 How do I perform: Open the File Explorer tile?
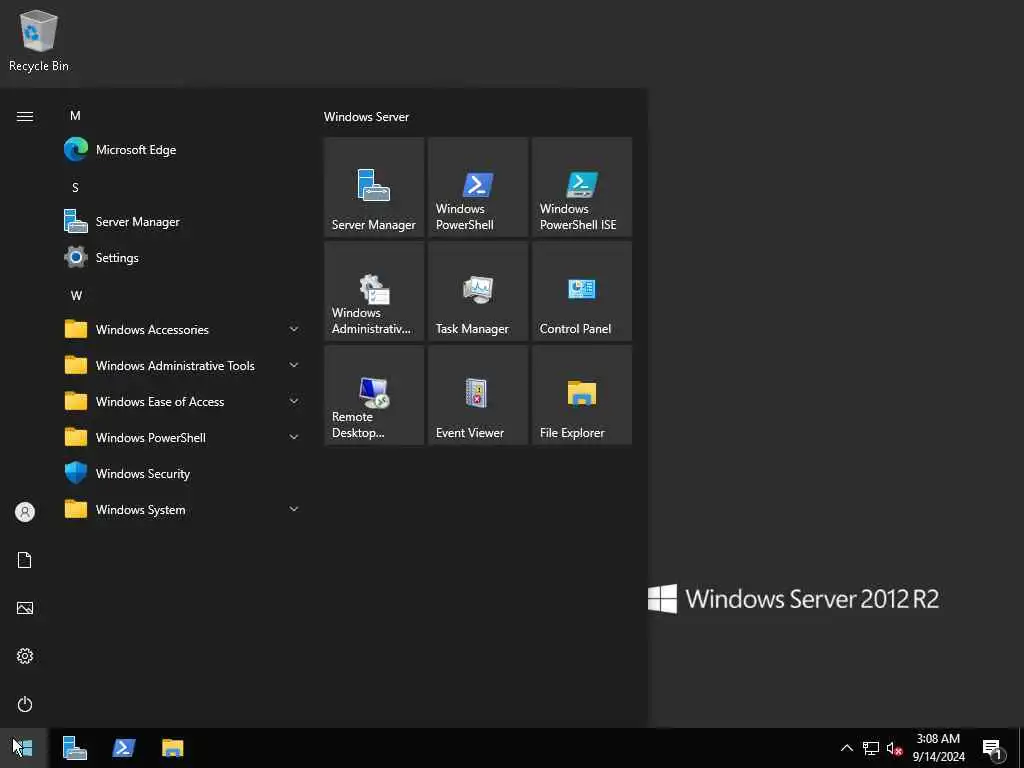click(581, 395)
